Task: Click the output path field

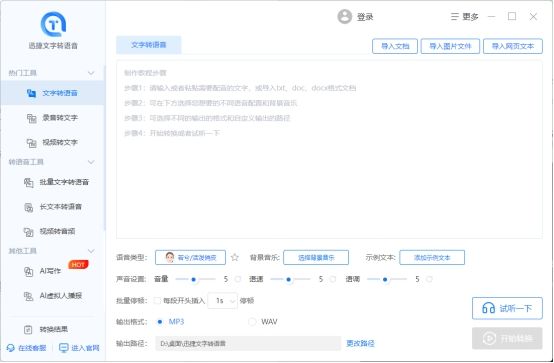Action: [248, 343]
